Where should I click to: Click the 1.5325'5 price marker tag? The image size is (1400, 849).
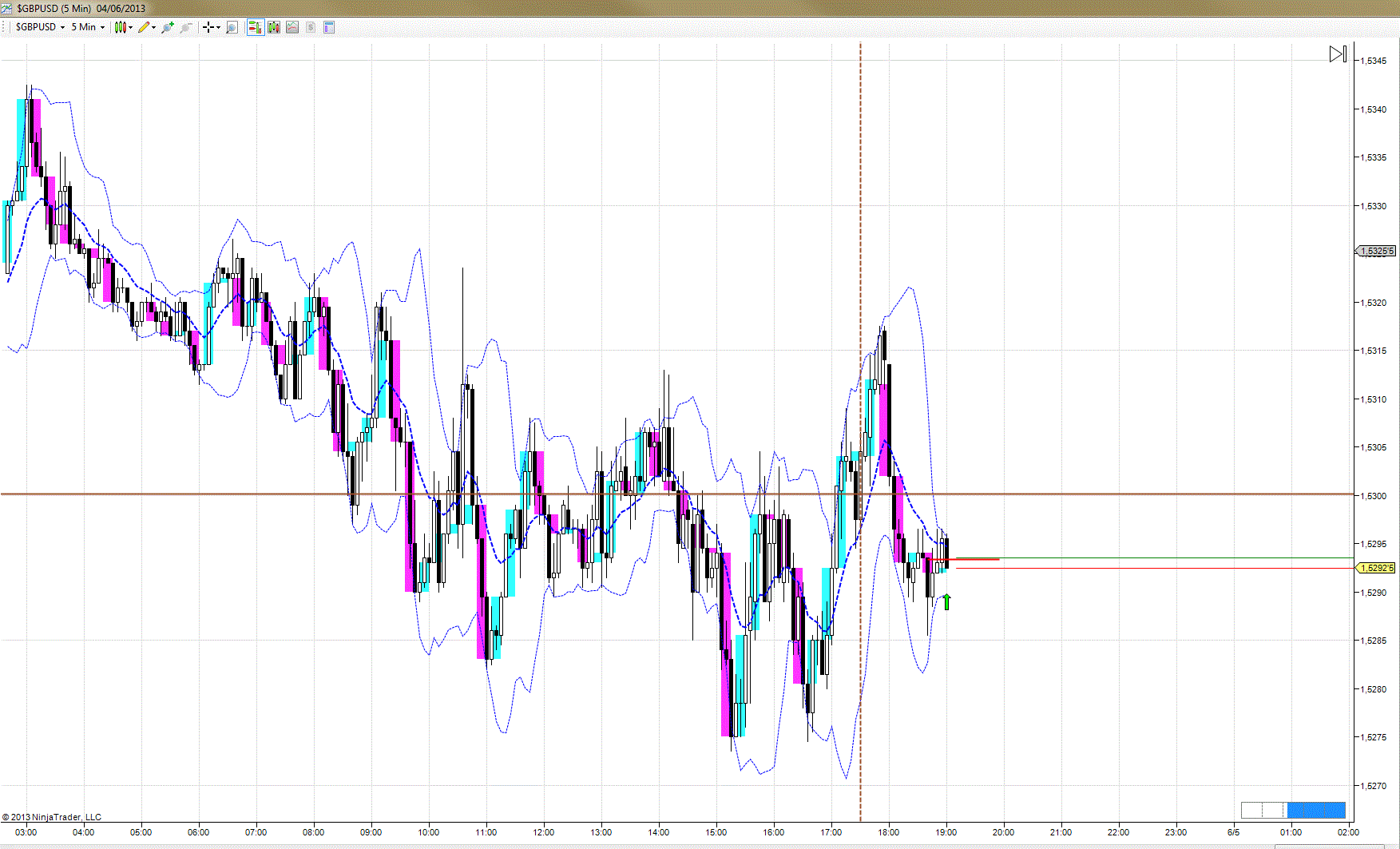point(1377,252)
